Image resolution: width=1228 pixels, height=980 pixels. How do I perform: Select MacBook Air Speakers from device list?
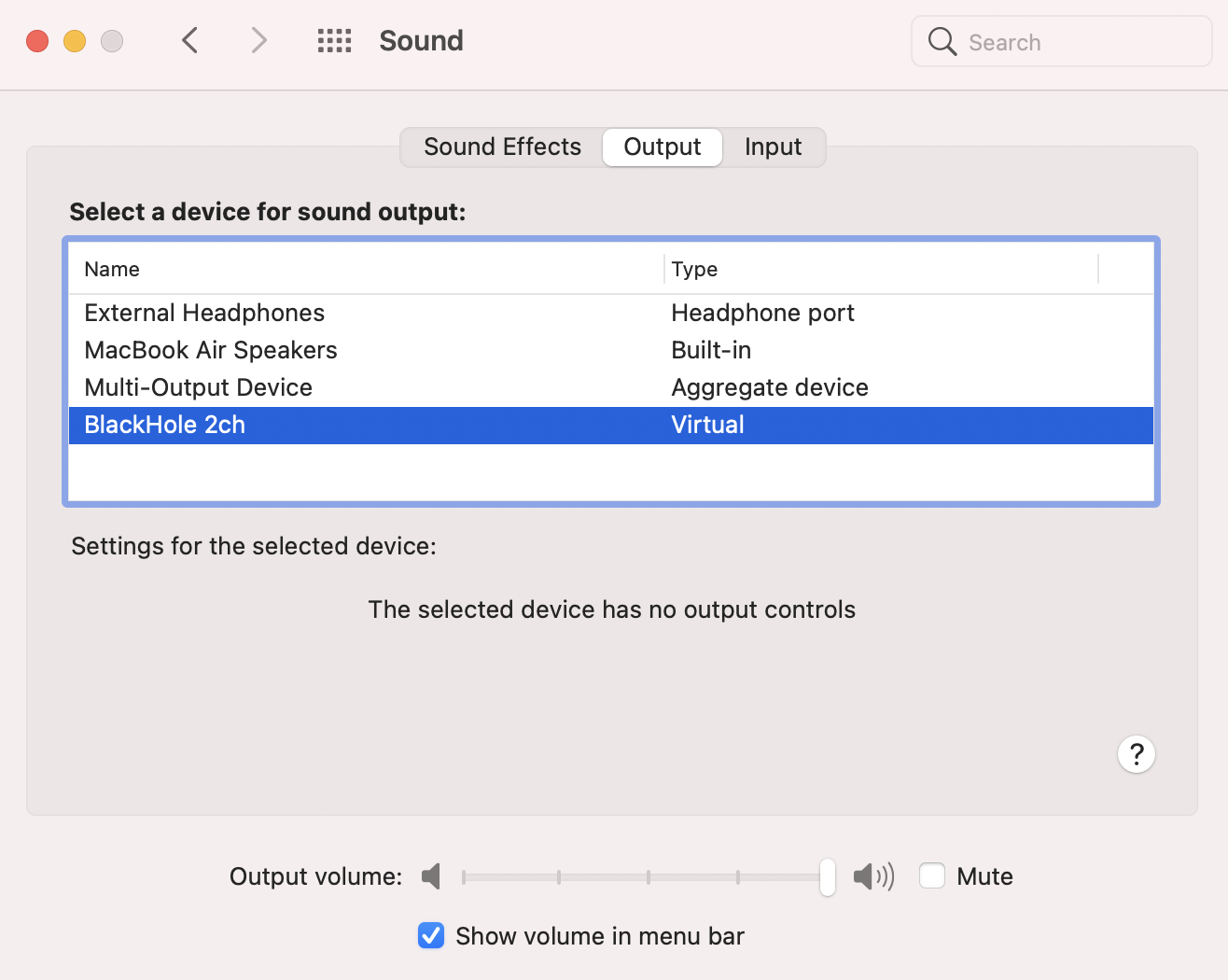(211, 350)
